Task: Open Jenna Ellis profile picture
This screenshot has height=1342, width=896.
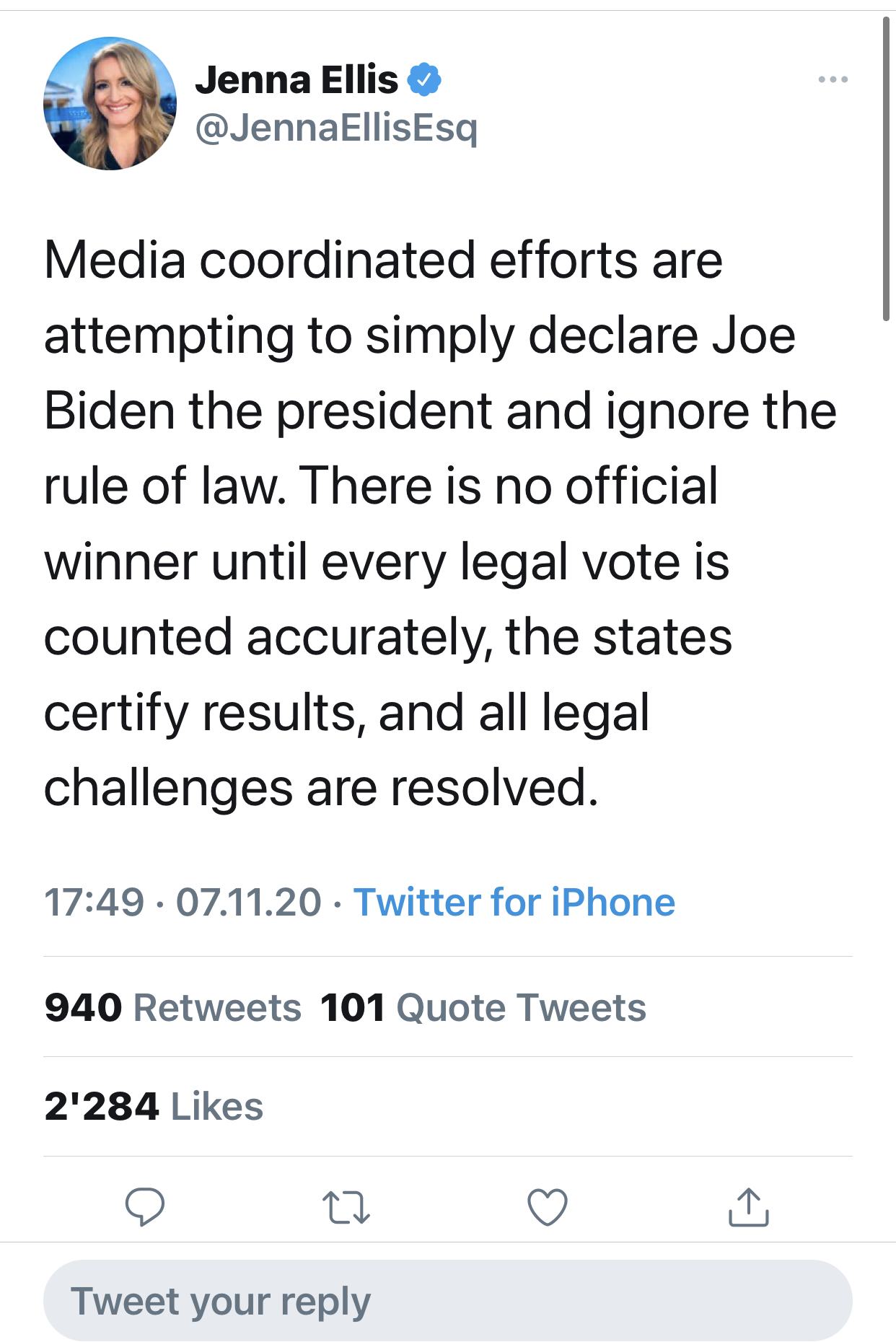Action: click(110, 104)
